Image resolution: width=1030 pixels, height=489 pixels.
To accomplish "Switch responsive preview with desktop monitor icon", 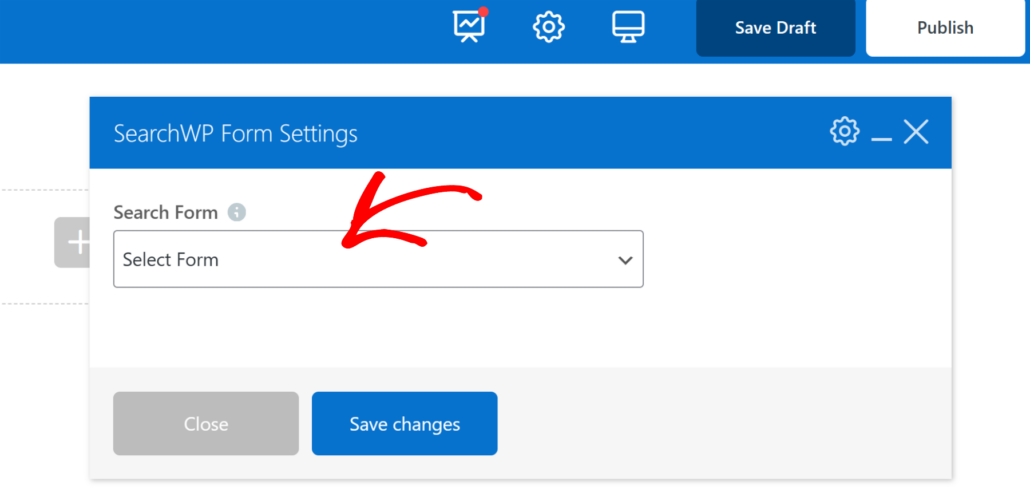I will [x=628, y=27].
